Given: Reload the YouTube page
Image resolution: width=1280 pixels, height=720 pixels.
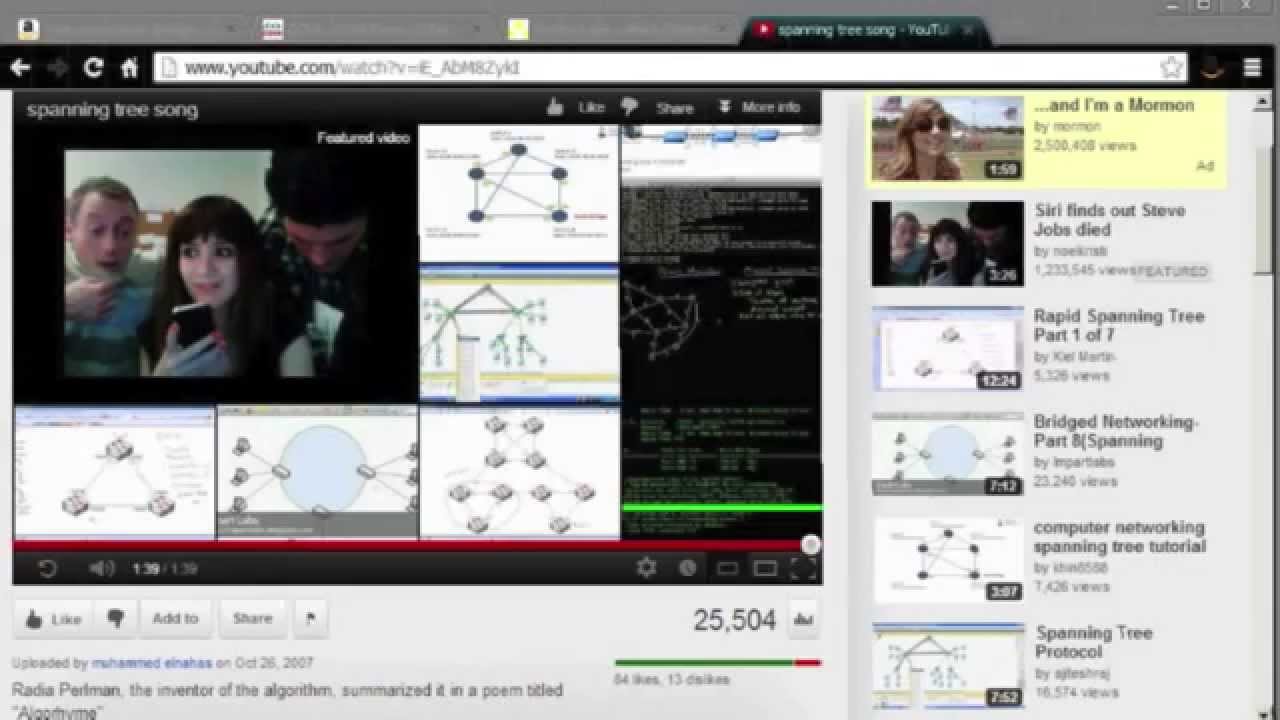Looking at the screenshot, I should click(94, 68).
